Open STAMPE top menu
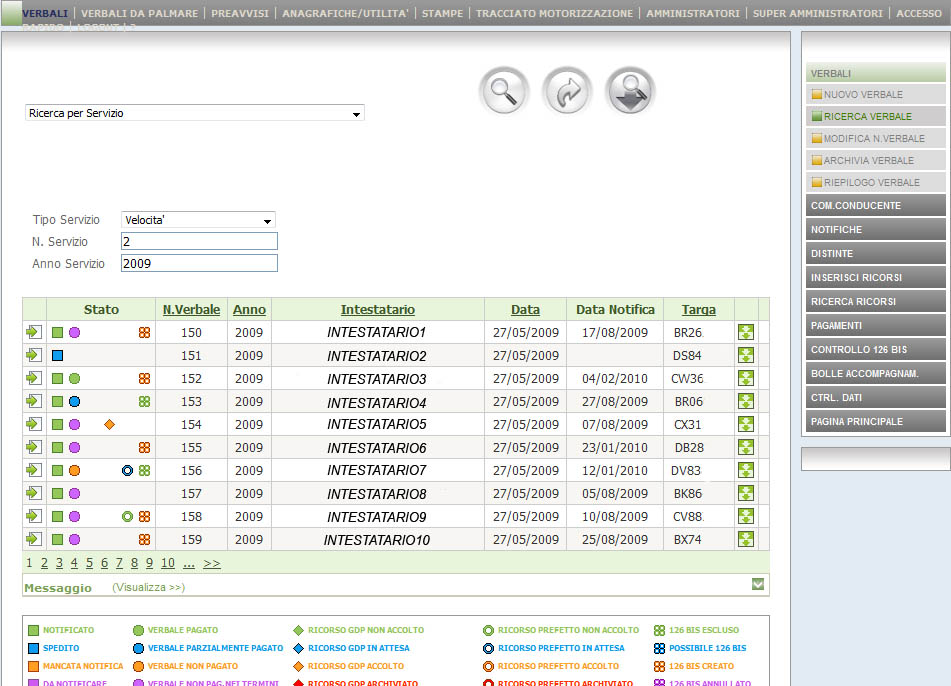Screen dimensions: 951x686 tap(442, 13)
